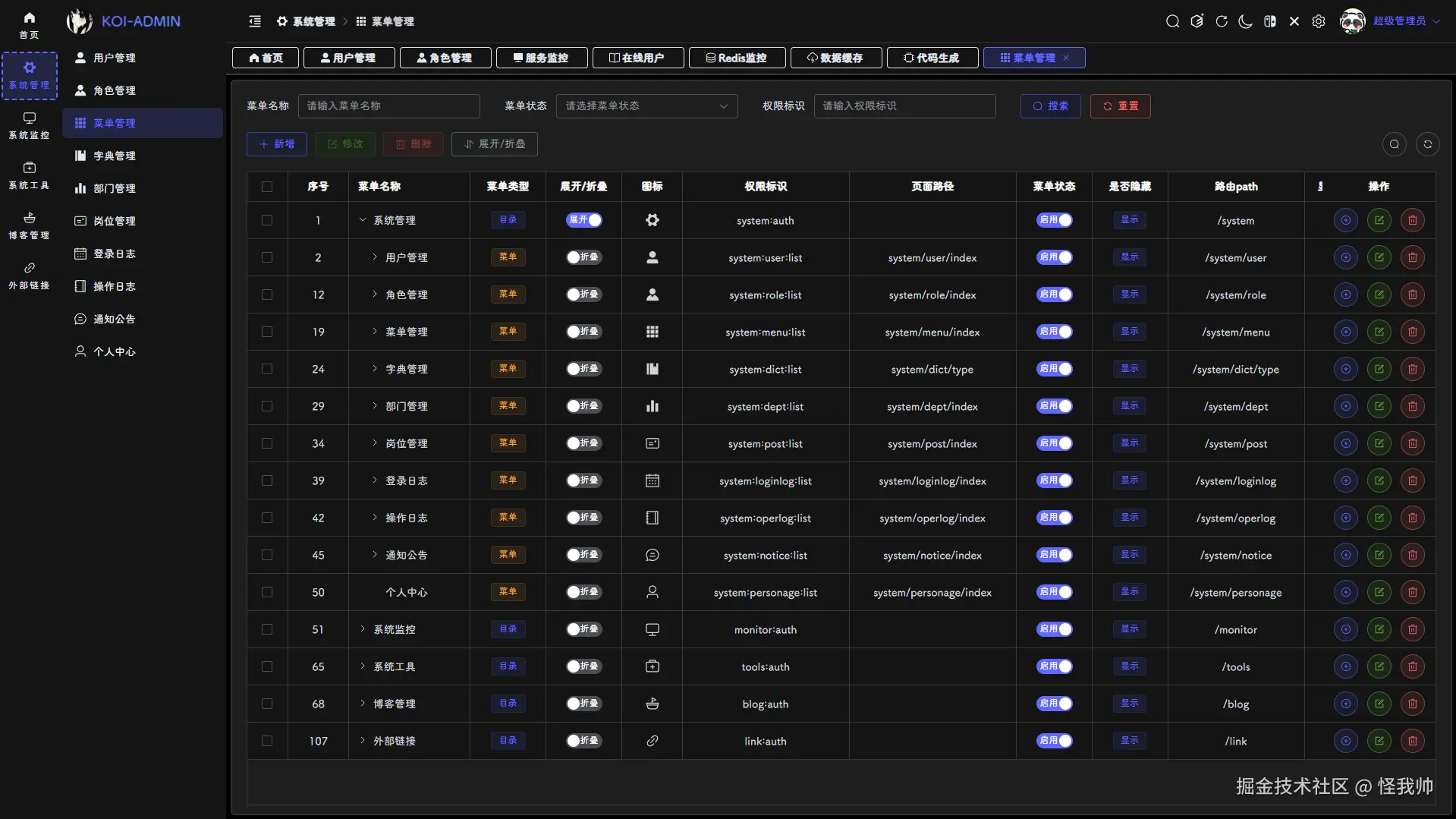Click edit icon for 系统监控 row

[x=1379, y=629]
